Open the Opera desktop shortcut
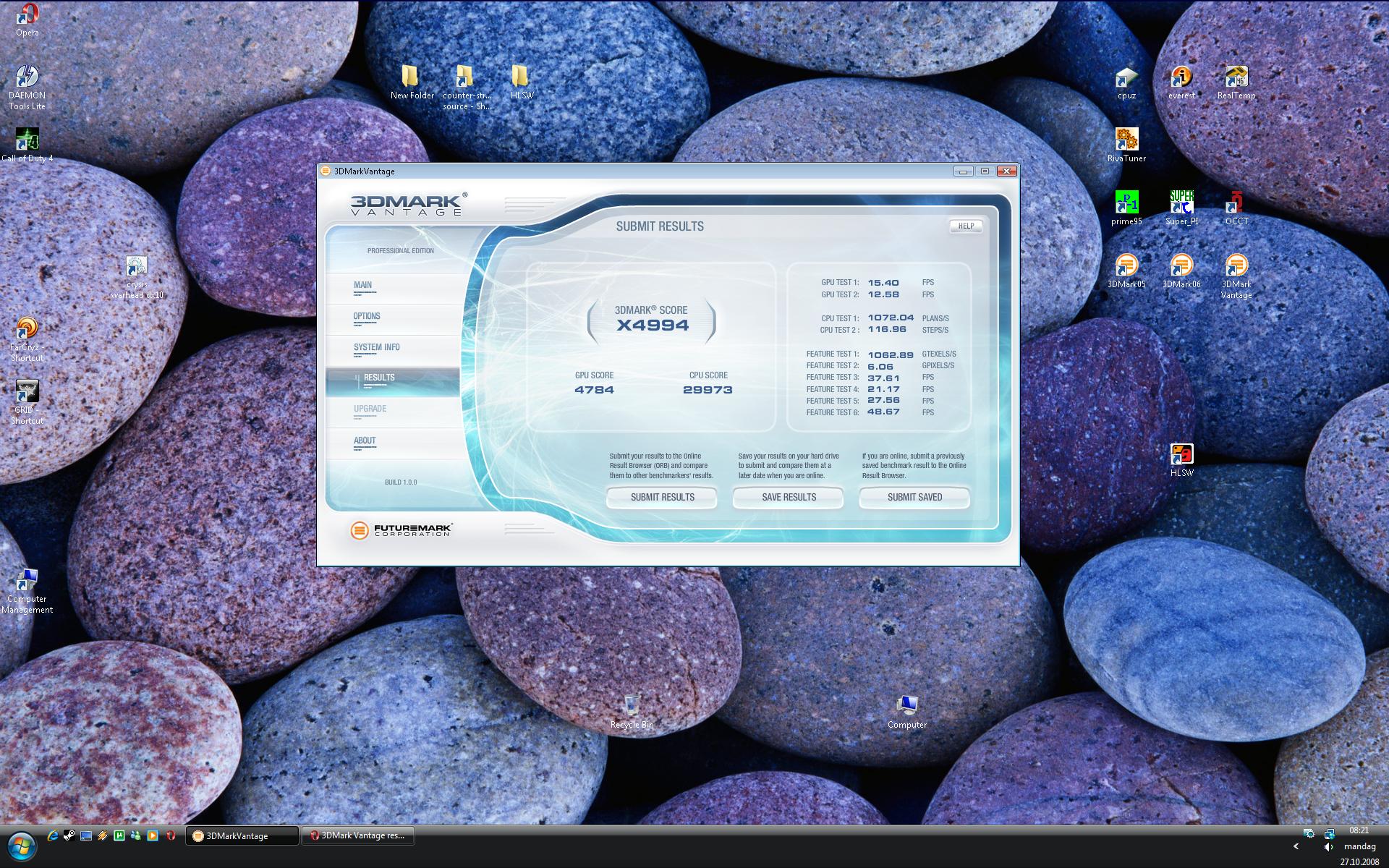 point(27,20)
